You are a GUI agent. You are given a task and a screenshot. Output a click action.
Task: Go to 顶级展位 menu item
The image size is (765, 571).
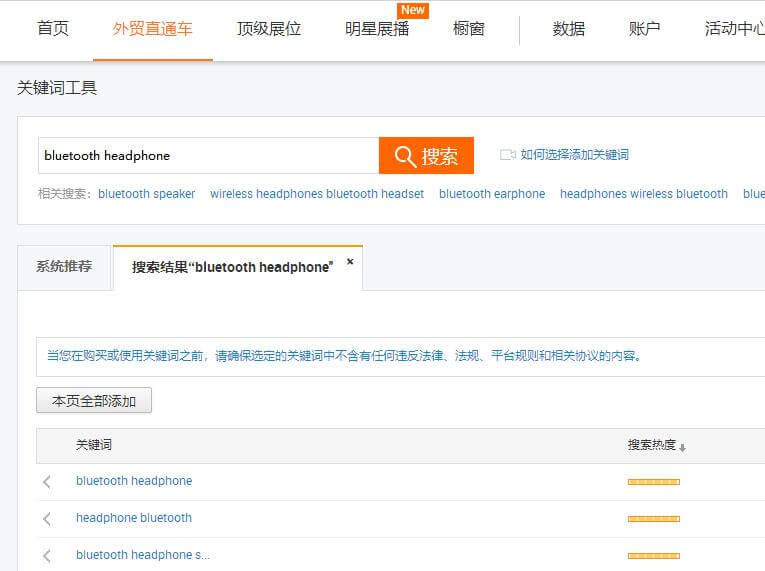[x=269, y=29]
